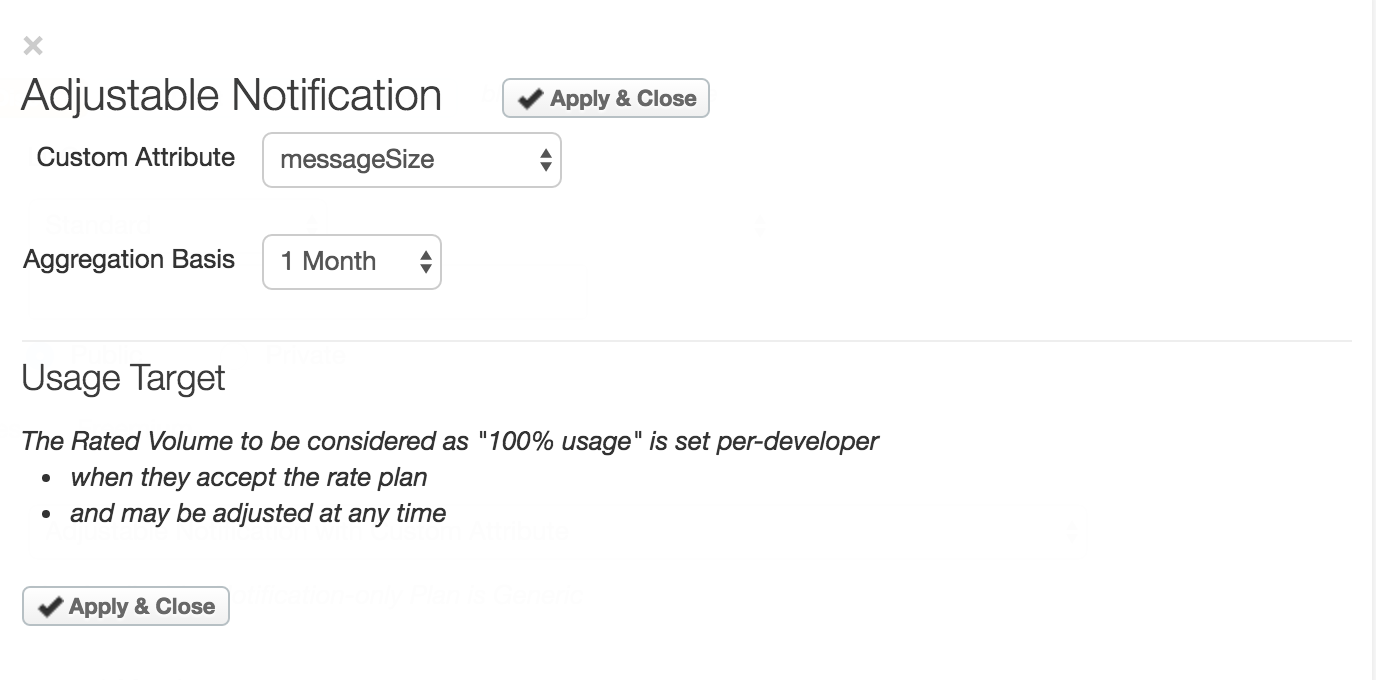
Task: Click the arrows on the 1 Month selector
Action: tap(426, 262)
